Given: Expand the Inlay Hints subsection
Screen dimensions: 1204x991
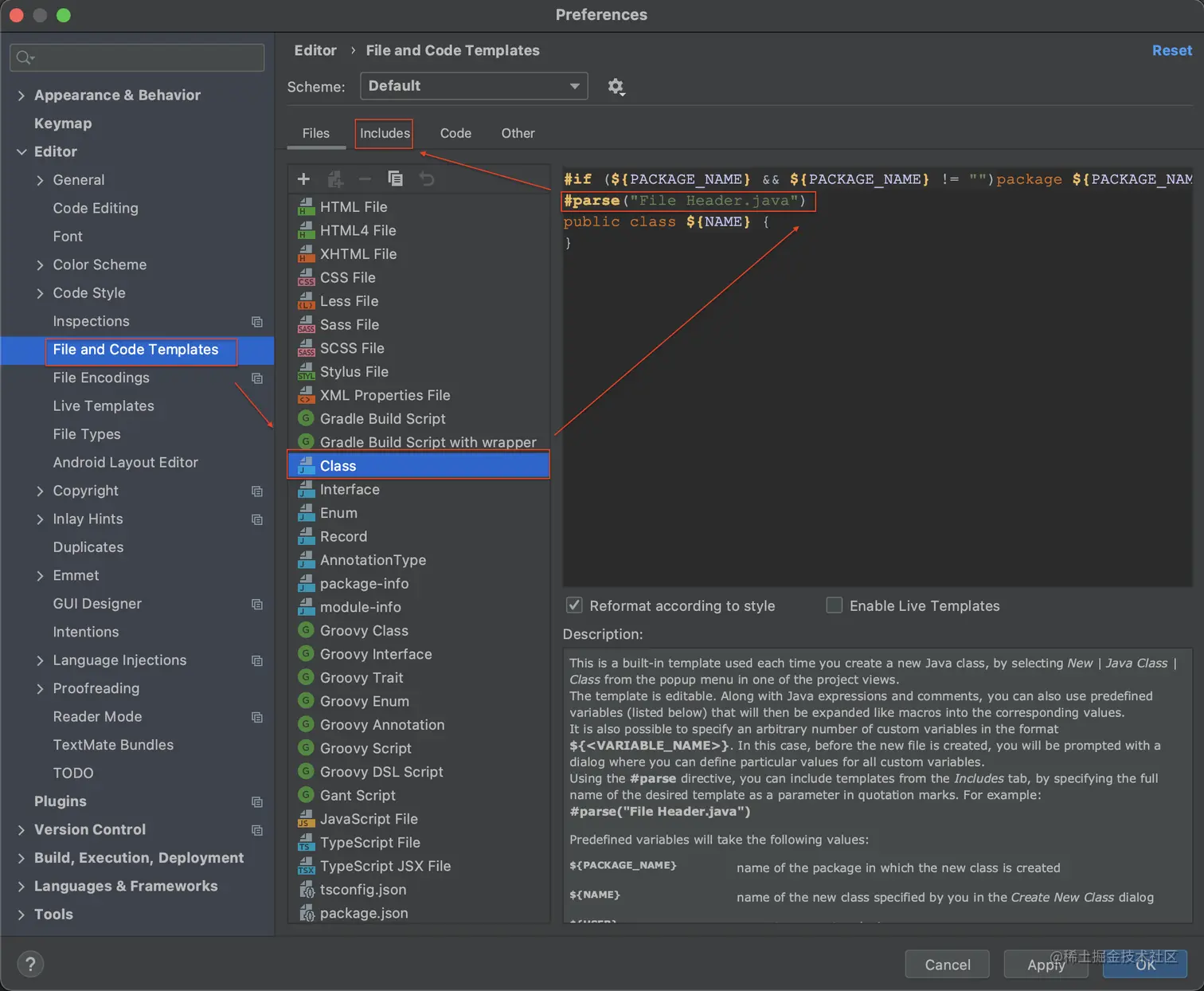Looking at the screenshot, I should pos(40,519).
